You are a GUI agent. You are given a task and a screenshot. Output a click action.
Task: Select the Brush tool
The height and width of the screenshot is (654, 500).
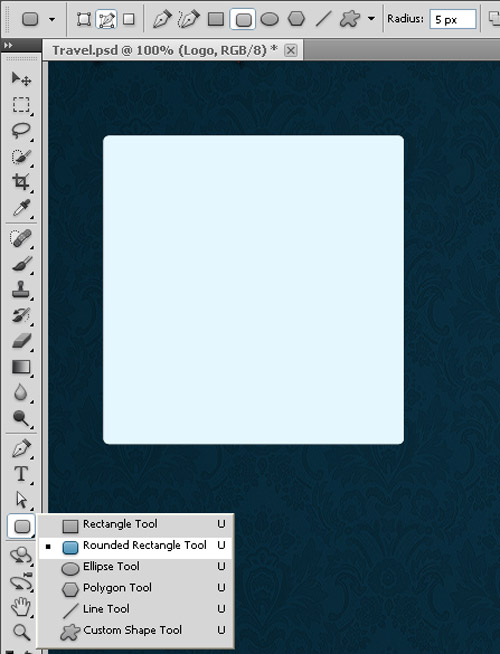[21, 264]
